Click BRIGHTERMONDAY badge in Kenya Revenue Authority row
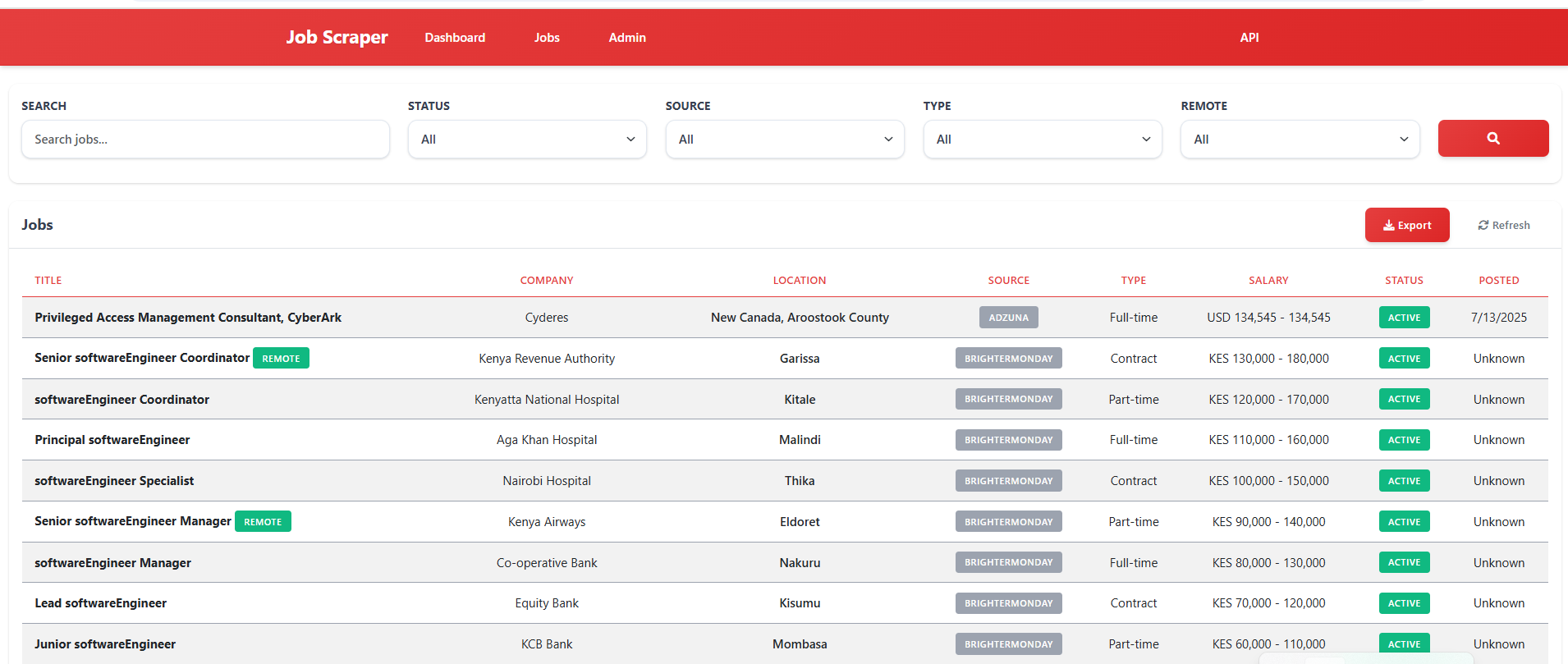1568x664 pixels. [x=1009, y=359]
